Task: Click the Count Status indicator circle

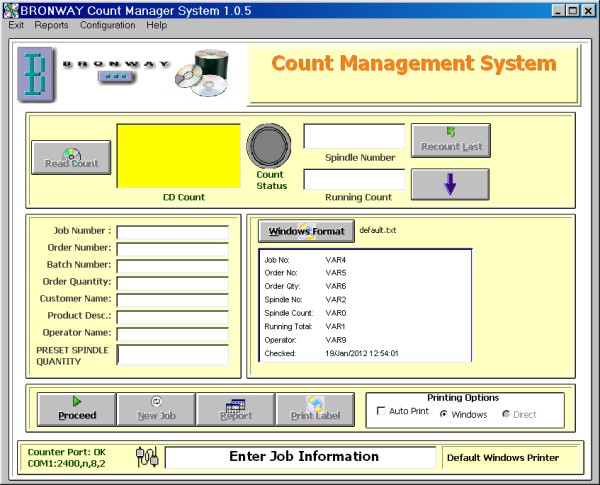Action: click(269, 146)
